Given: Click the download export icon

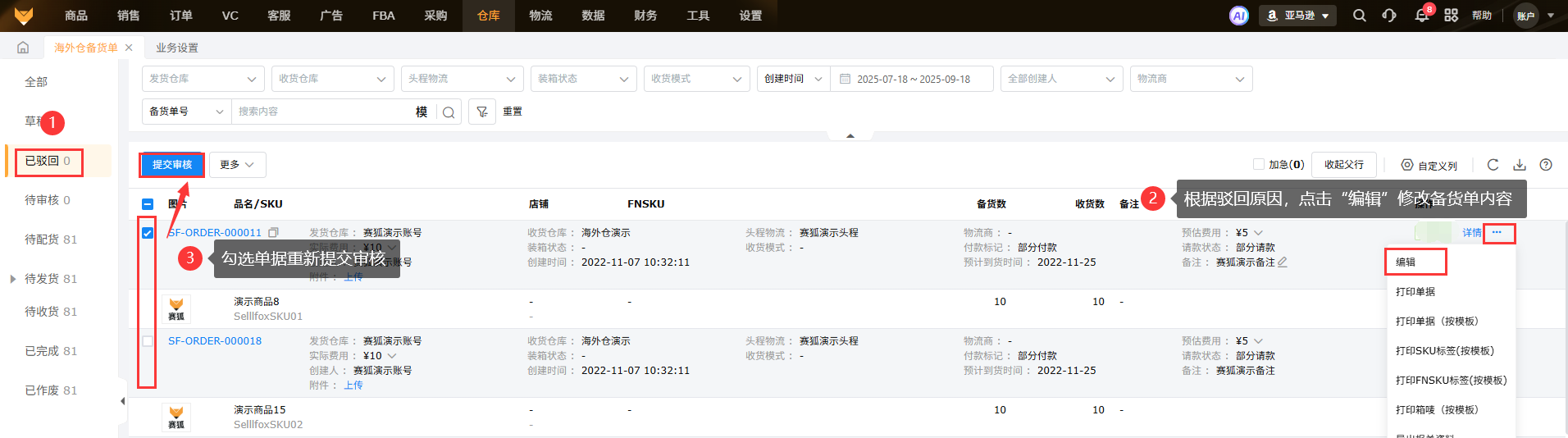Looking at the screenshot, I should [1520, 165].
